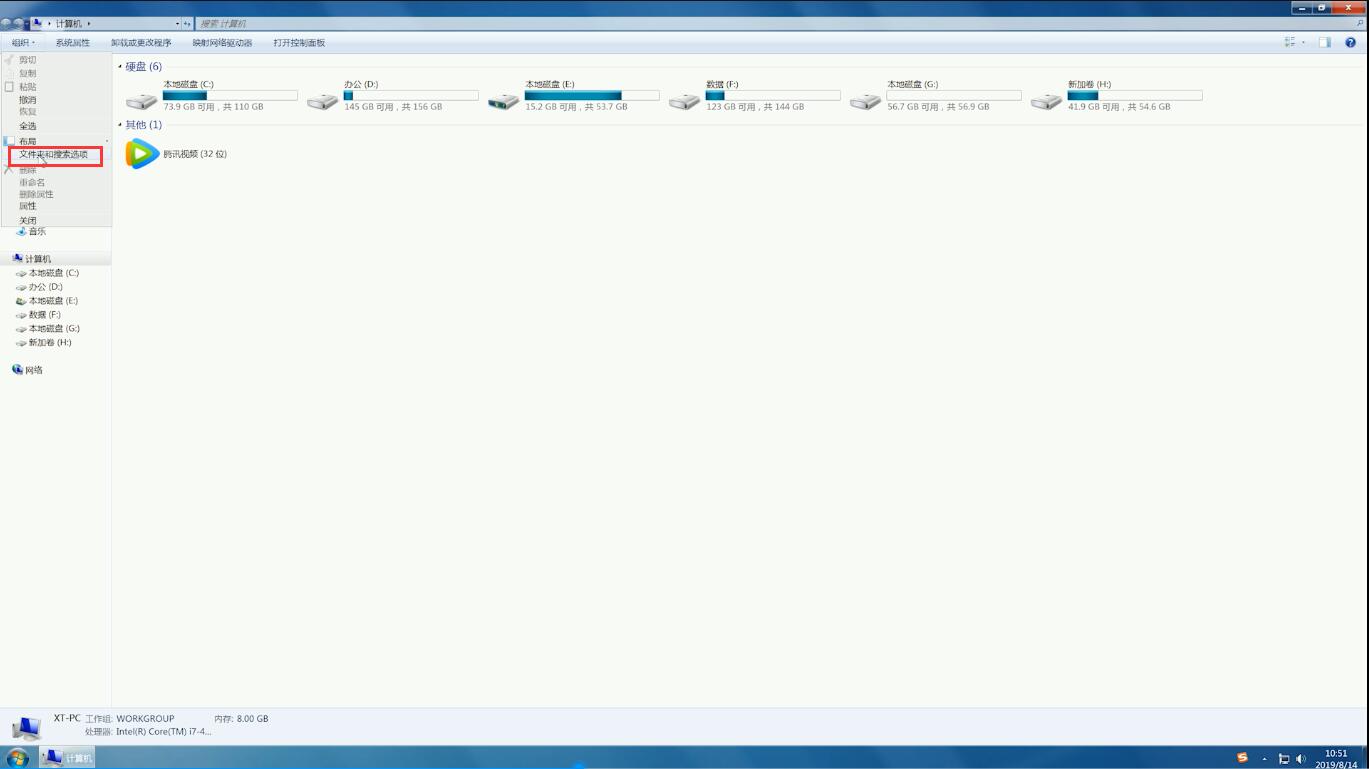1369x769 pixels.
Task: Click the 系统属性 toolbar button
Action: point(72,43)
